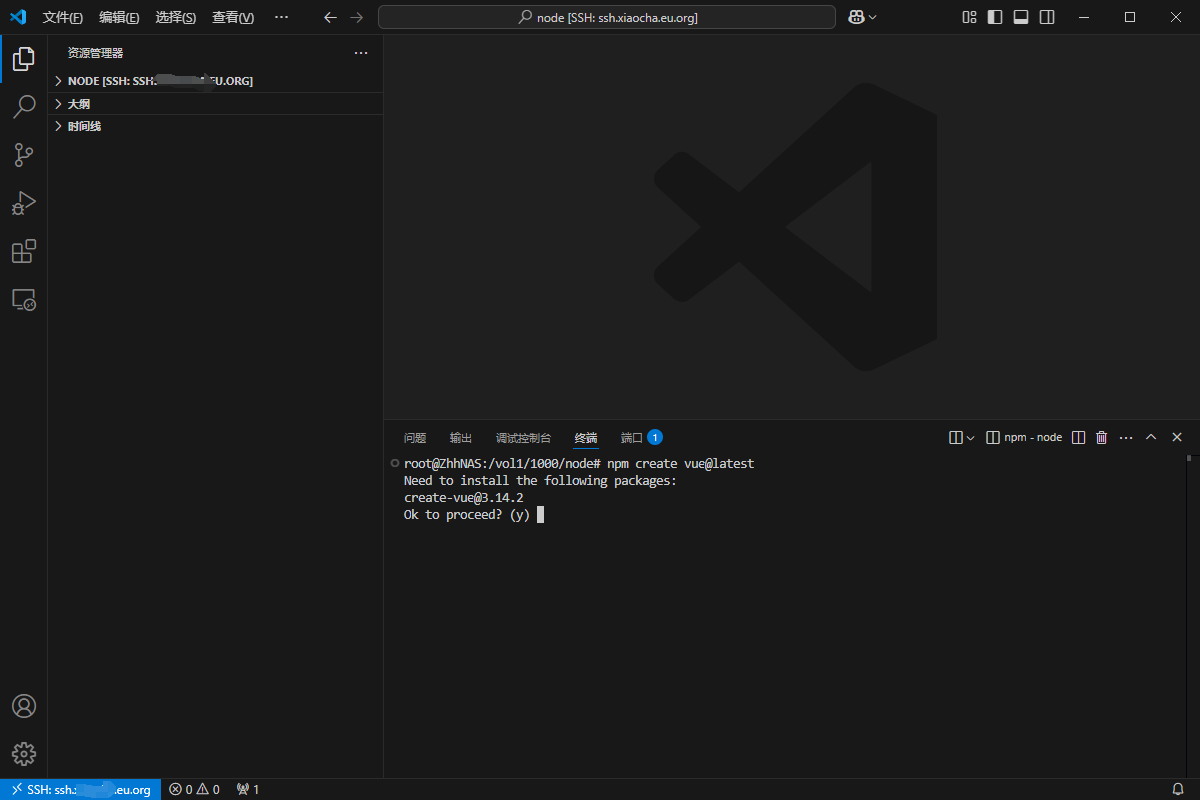Toggle the primary side bar visibility

(995, 17)
